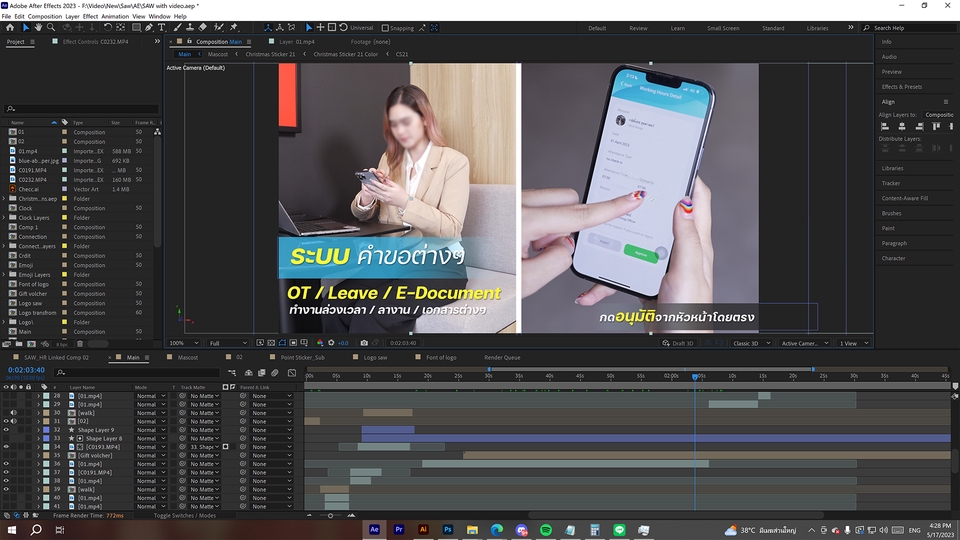
Task: Select the Rotation tool
Action: [x=108, y=28]
